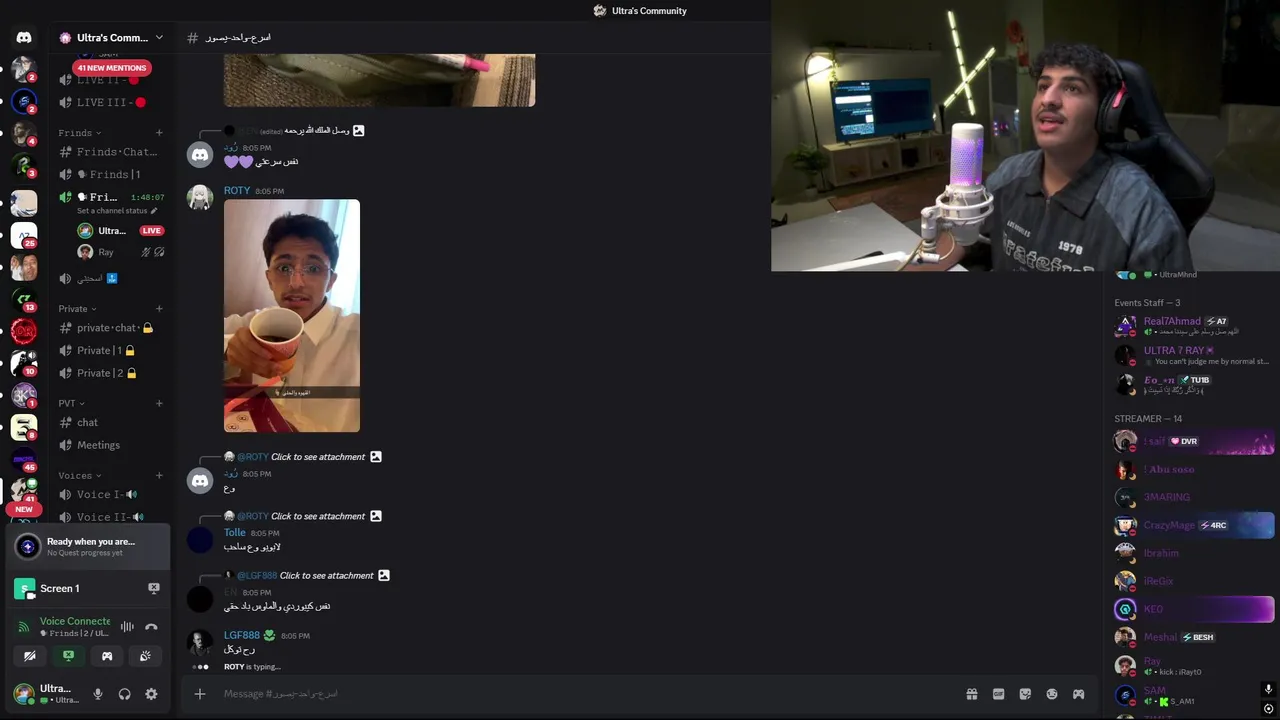This screenshot has width=1280, height=720.
Task: Create channel in Private category
Action: click(x=159, y=309)
